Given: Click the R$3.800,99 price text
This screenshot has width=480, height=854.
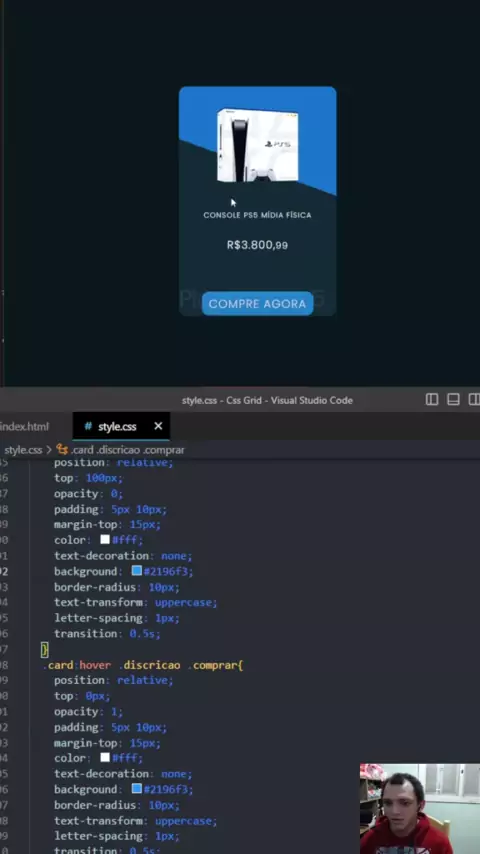Looking at the screenshot, I should point(257,245).
